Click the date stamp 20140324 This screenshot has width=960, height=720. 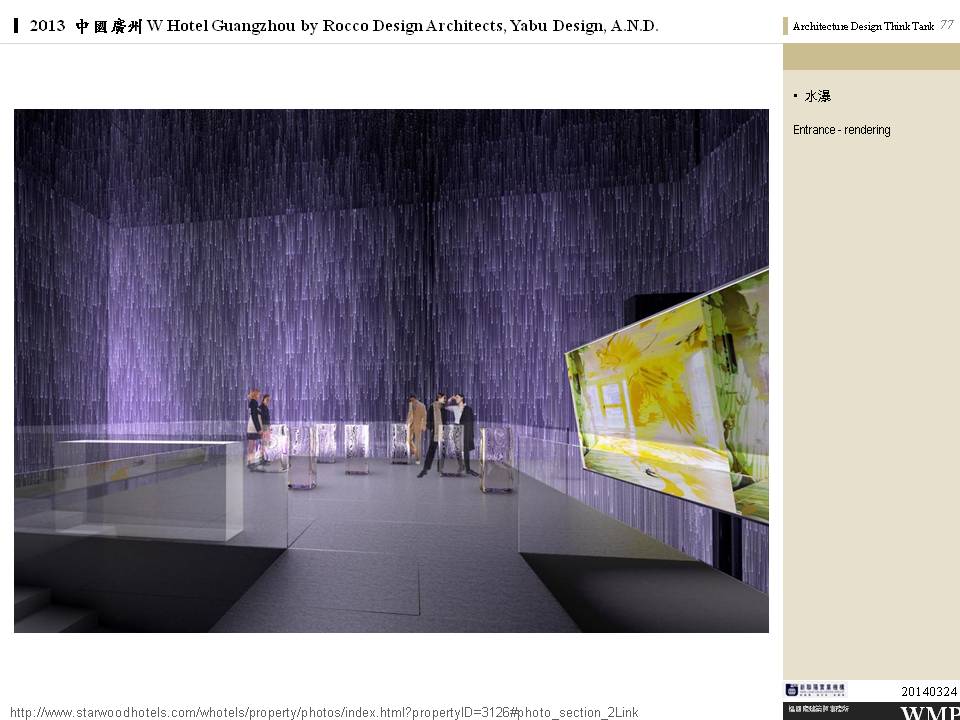click(x=928, y=691)
